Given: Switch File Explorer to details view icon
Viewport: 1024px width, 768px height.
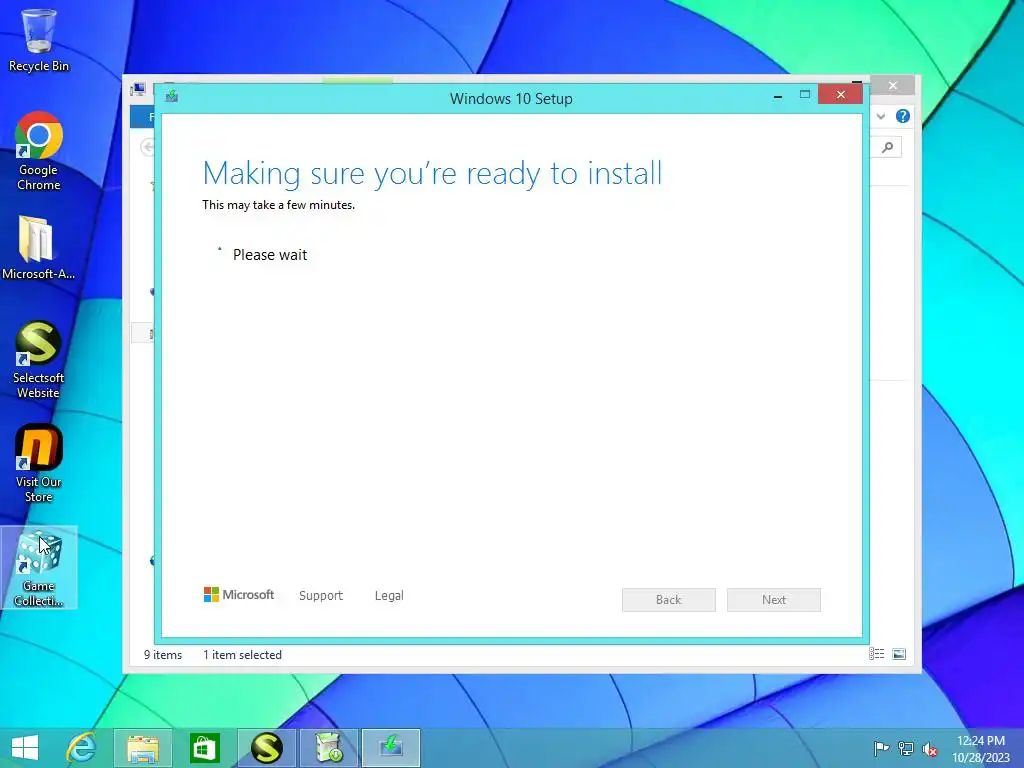Looking at the screenshot, I should [x=876, y=654].
